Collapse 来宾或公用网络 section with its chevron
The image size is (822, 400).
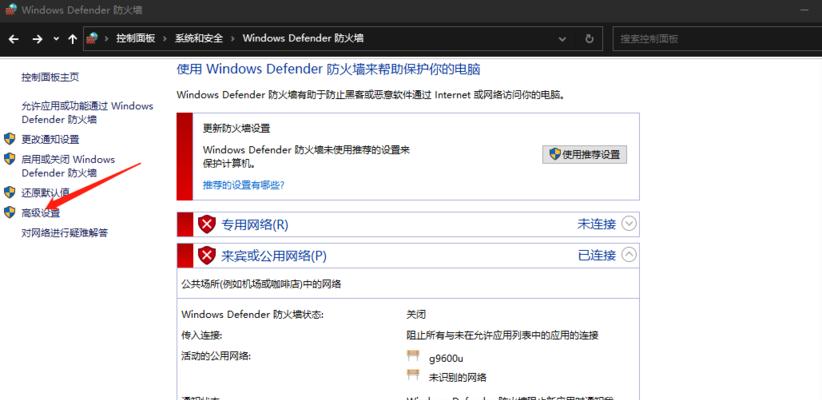click(x=629, y=255)
